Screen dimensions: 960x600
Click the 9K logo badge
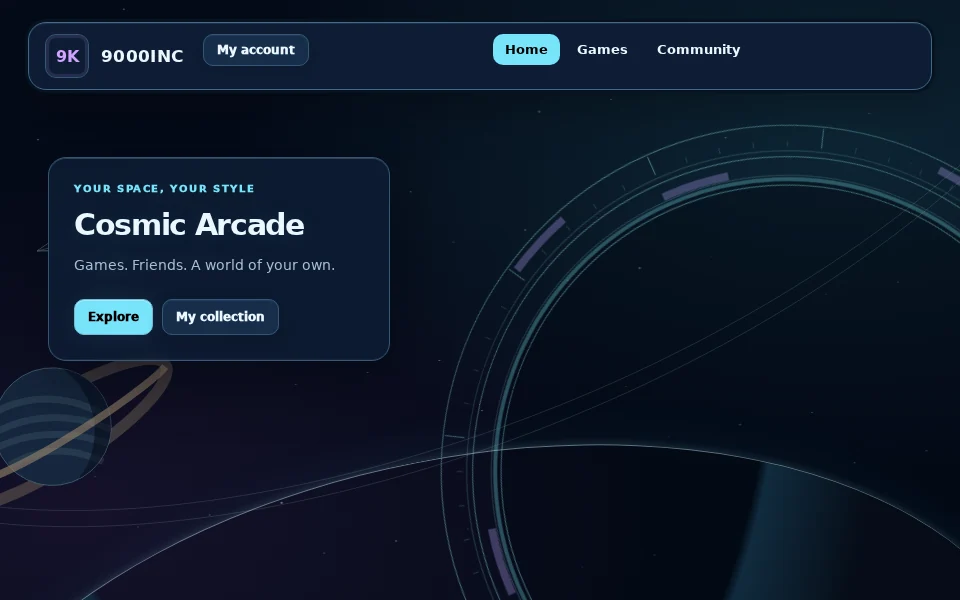[x=67, y=56]
